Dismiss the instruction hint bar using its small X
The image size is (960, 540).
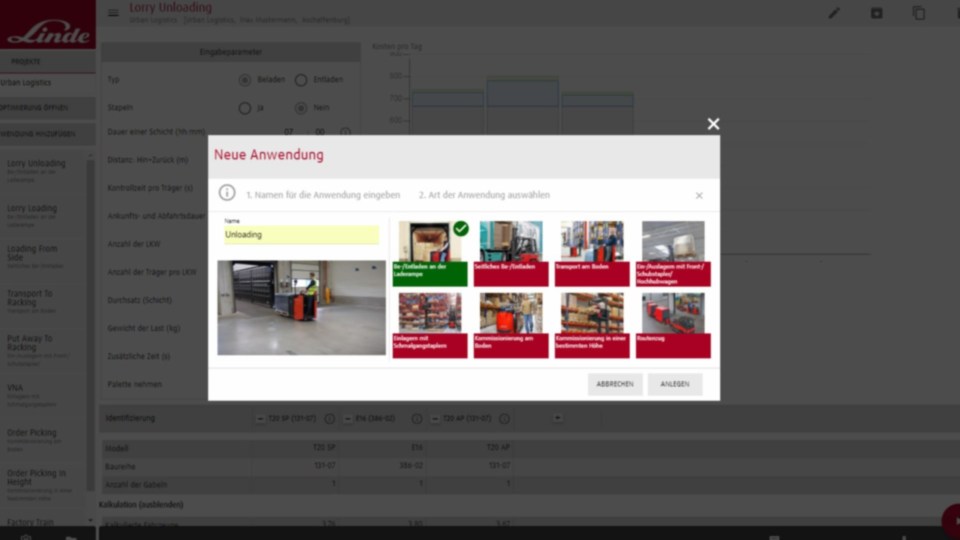699,195
